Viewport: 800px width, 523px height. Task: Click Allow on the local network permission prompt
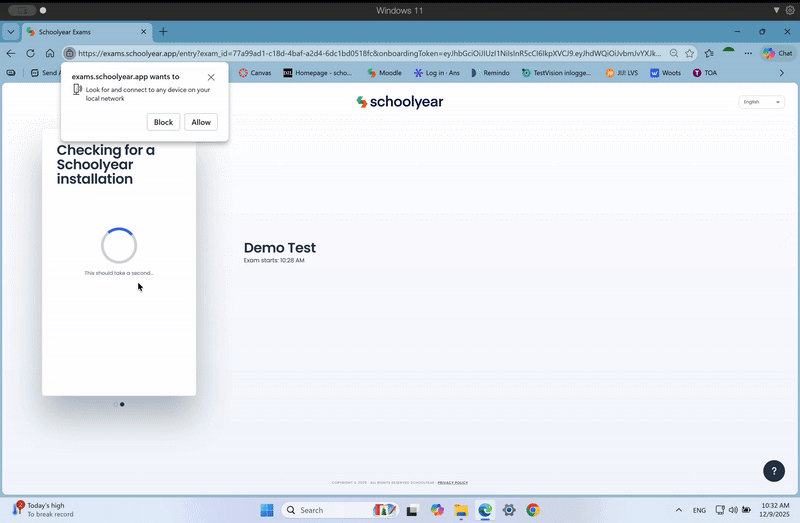[x=201, y=122]
